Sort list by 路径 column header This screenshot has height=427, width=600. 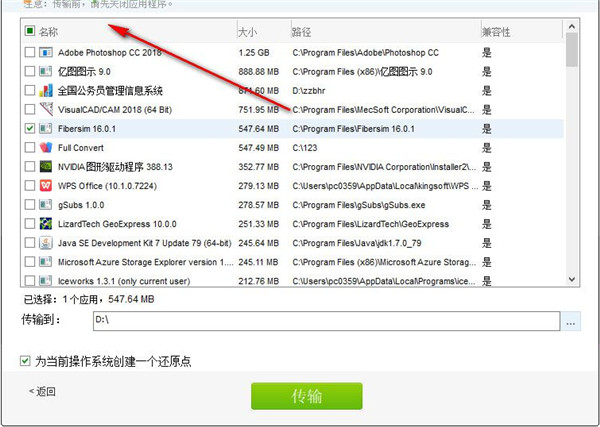[301, 32]
